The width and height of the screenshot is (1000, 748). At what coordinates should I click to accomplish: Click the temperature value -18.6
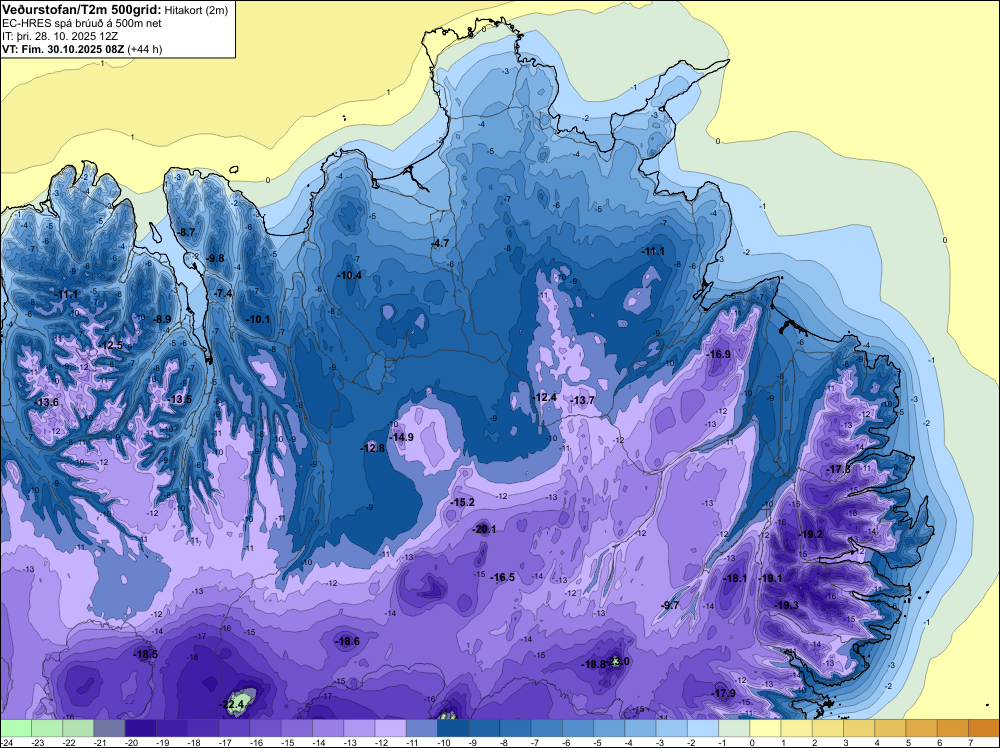348,642
